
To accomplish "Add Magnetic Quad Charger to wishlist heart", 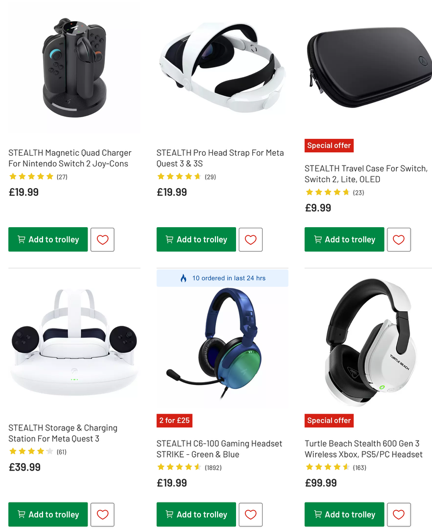I will tap(102, 240).
